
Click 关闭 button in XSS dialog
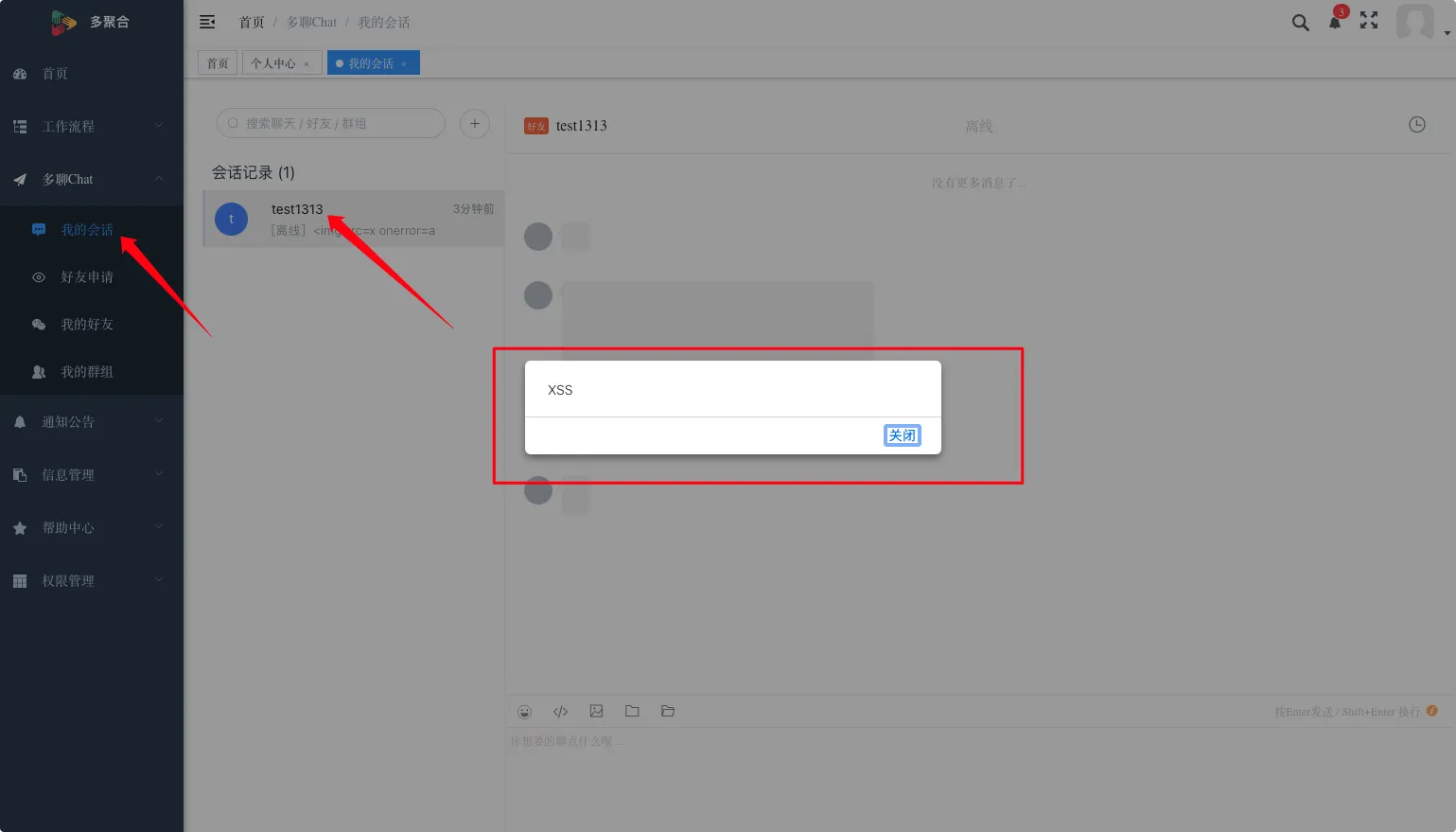(x=902, y=435)
